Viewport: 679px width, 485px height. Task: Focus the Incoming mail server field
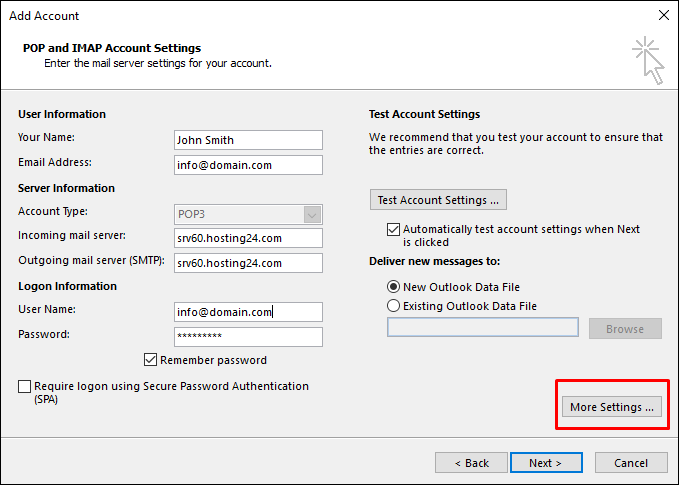tap(247, 238)
